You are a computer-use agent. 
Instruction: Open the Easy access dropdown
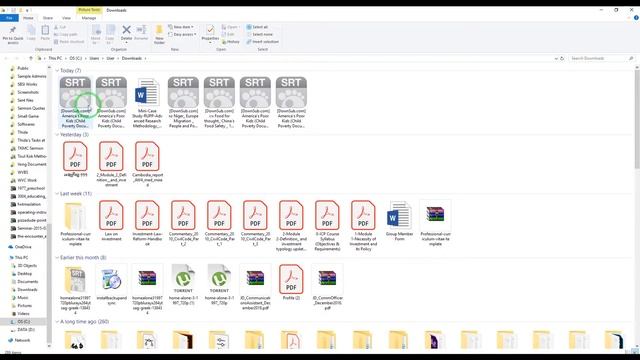coord(182,34)
